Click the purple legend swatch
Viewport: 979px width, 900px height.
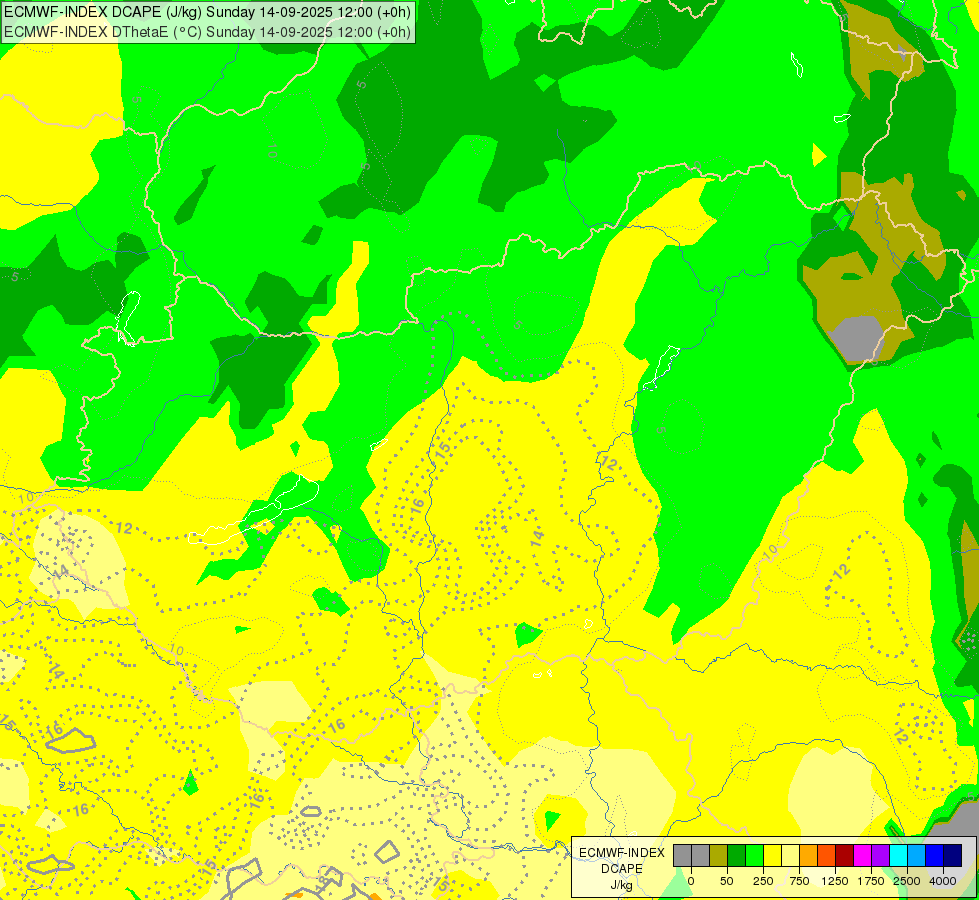click(880, 855)
